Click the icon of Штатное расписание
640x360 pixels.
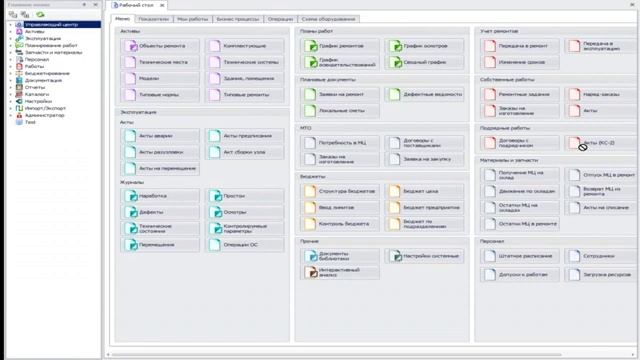pos(490,256)
